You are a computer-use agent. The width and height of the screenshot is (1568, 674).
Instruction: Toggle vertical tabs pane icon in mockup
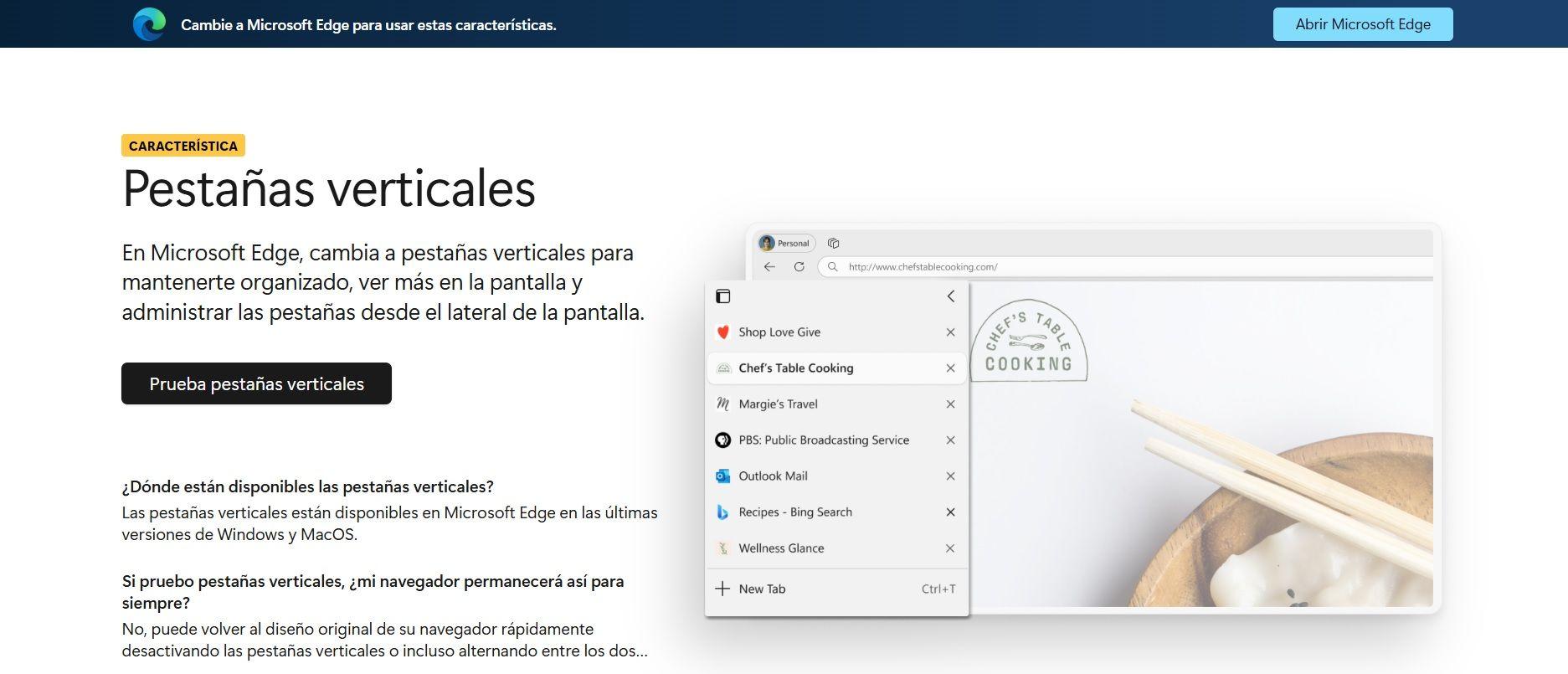click(723, 296)
